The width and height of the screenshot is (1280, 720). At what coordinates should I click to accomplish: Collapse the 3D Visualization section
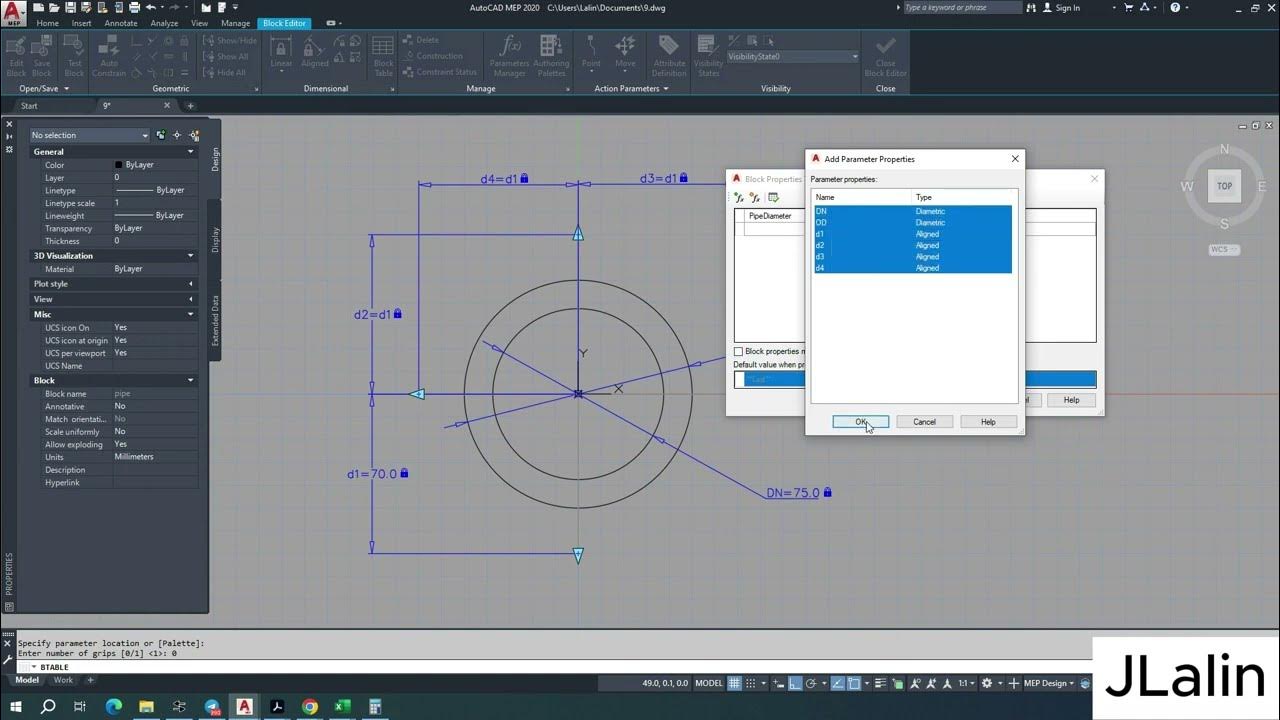tap(191, 256)
